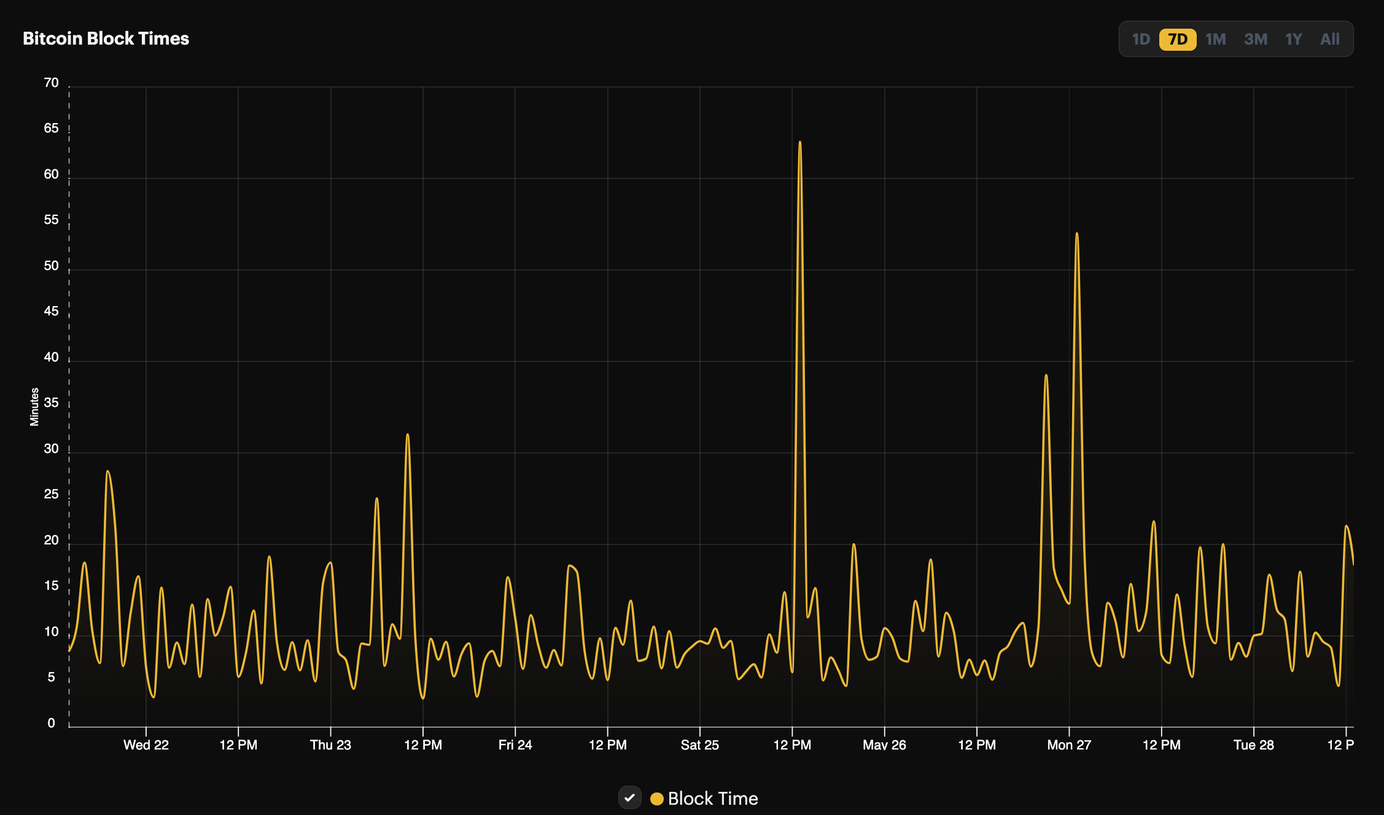This screenshot has height=815, width=1384.
Task: Click the 70 y-axis tick label
Action: click(x=51, y=83)
